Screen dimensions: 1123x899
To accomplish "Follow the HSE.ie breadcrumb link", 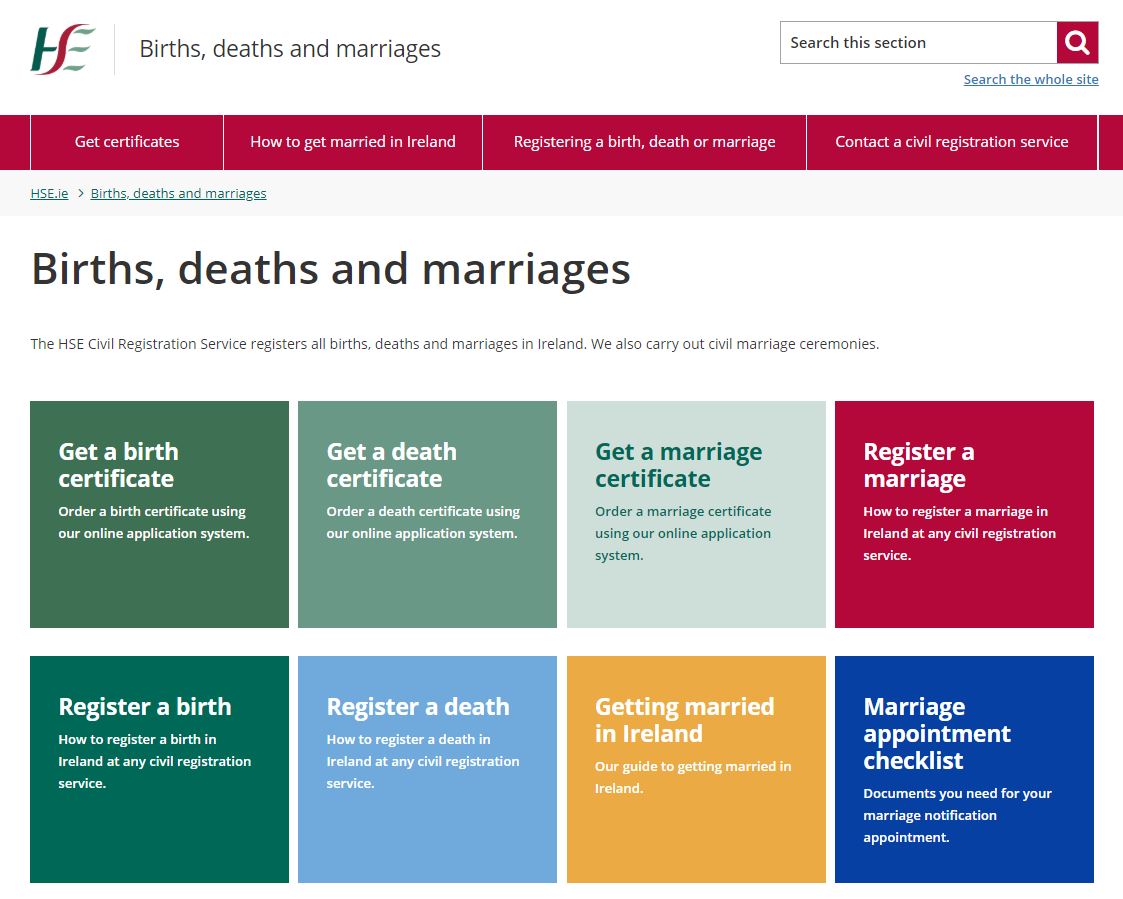I will (49, 193).
